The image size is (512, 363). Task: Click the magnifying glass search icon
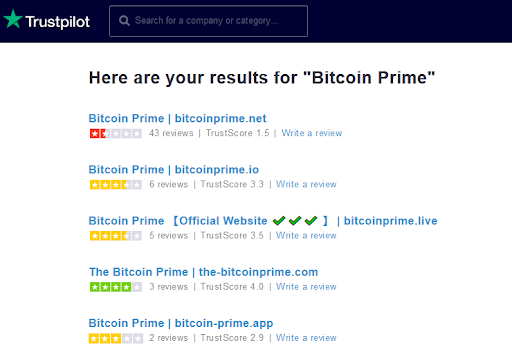pos(124,21)
